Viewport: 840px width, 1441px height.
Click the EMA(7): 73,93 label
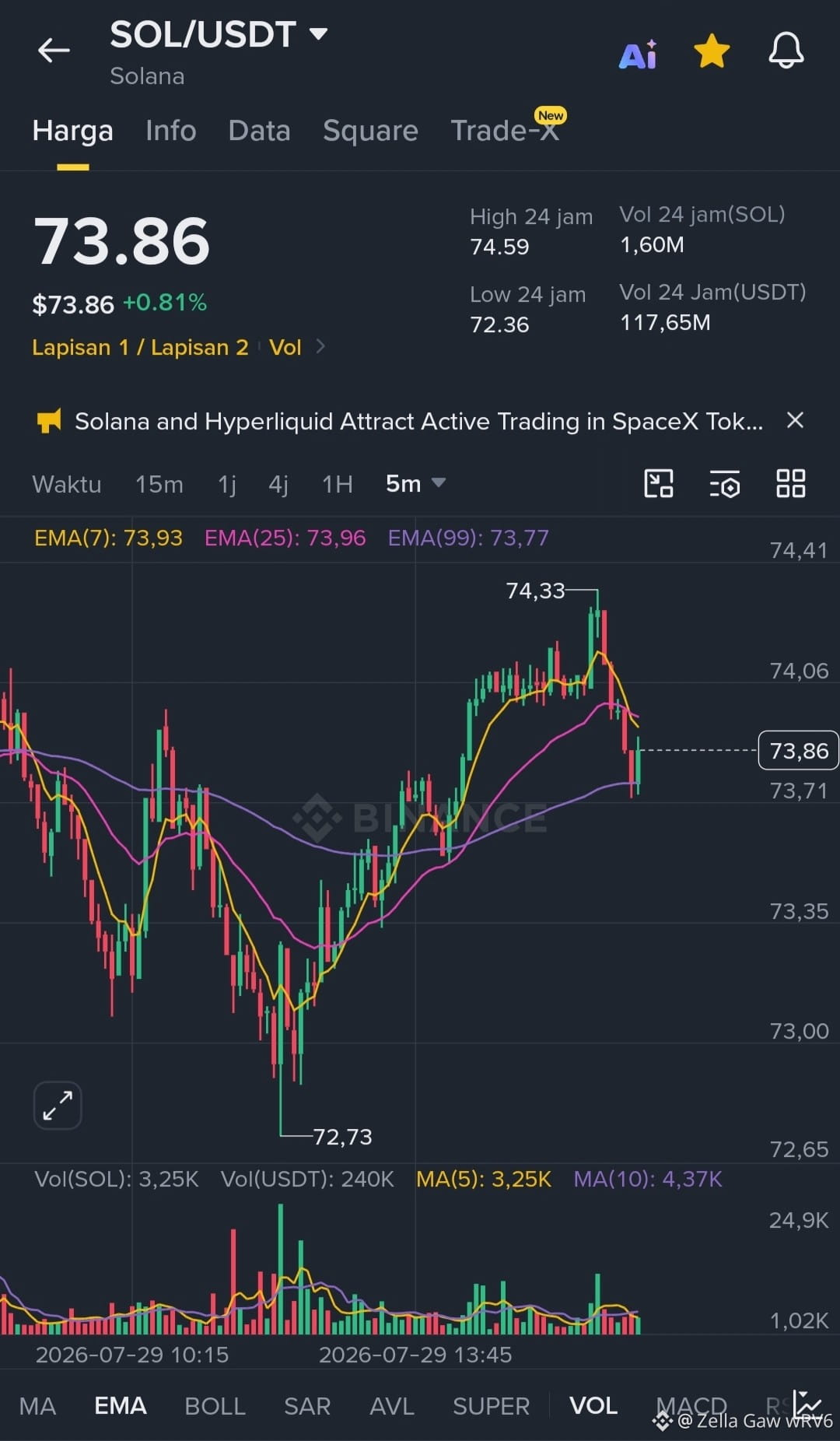pos(108,538)
